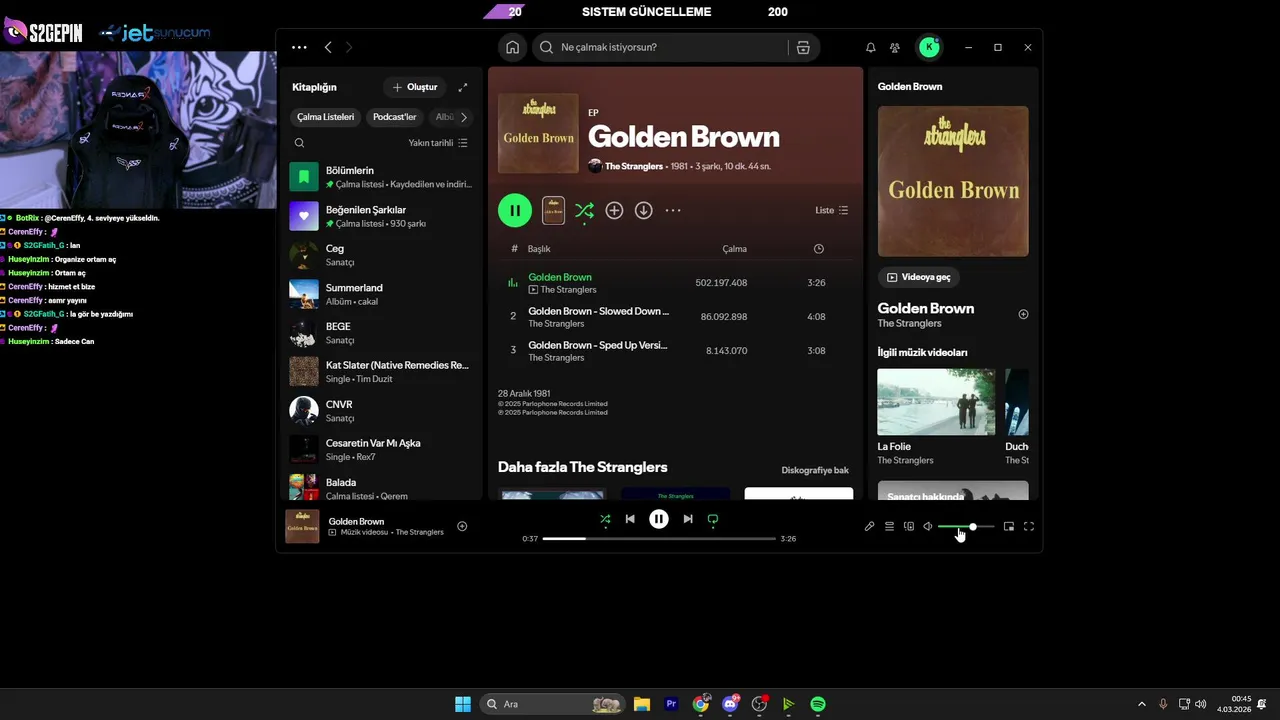Open the notifications bell
Image resolution: width=1280 pixels, height=720 pixels.
pos(870,47)
